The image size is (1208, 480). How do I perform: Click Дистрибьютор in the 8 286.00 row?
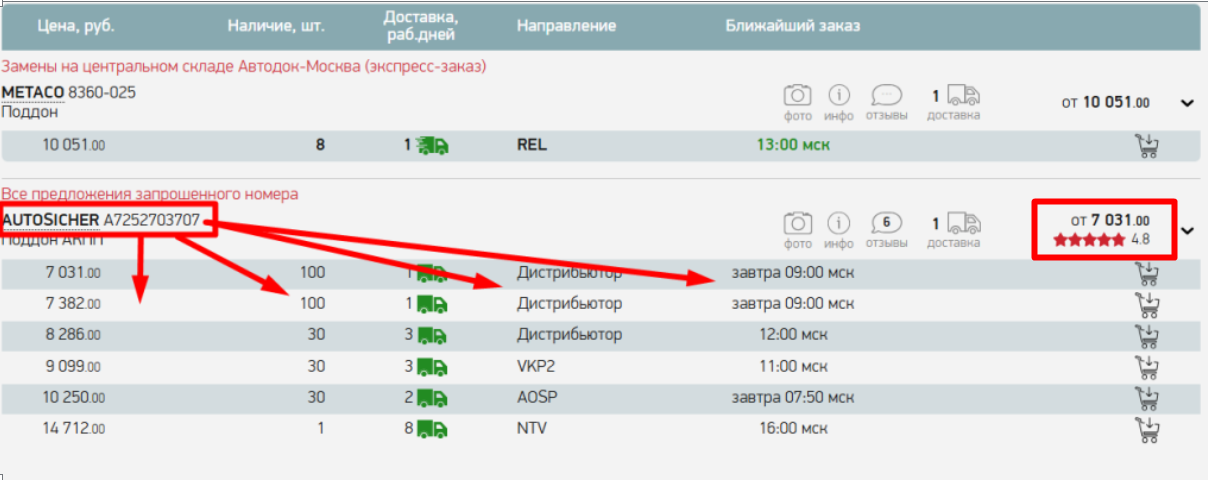pos(569,334)
